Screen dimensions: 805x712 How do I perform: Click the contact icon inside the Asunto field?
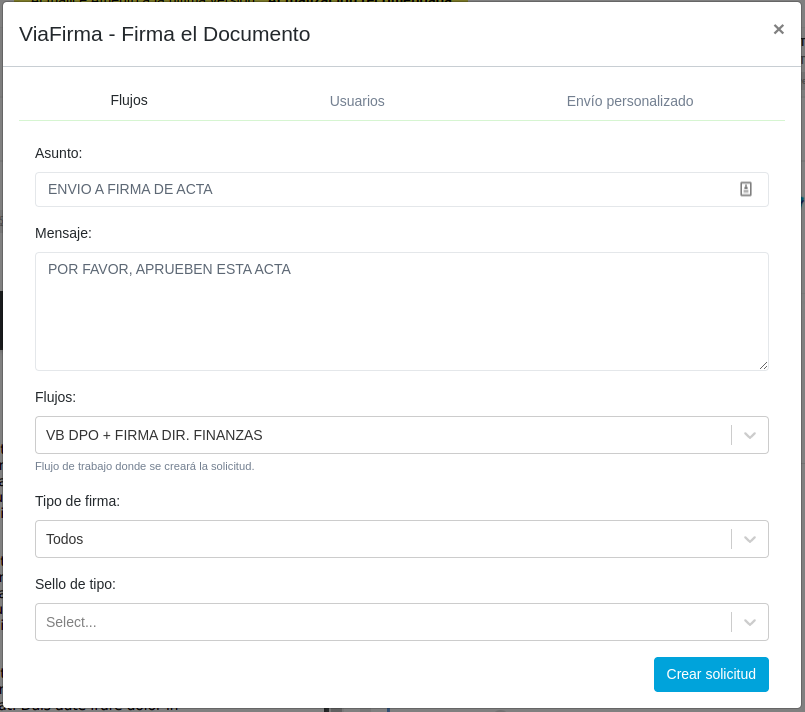746,189
